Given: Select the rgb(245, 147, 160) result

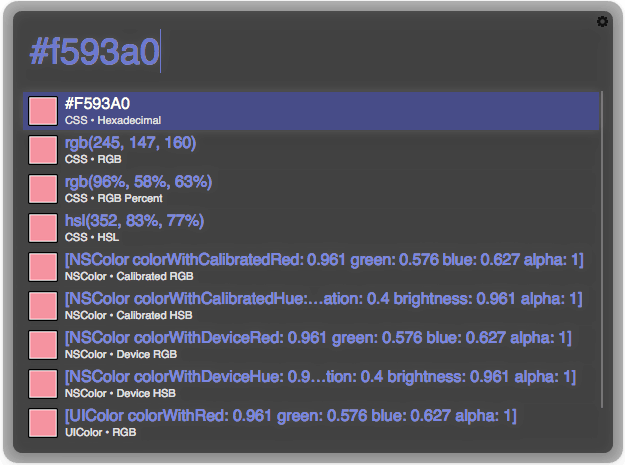Looking at the screenshot, I should click(x=311, y=150).
